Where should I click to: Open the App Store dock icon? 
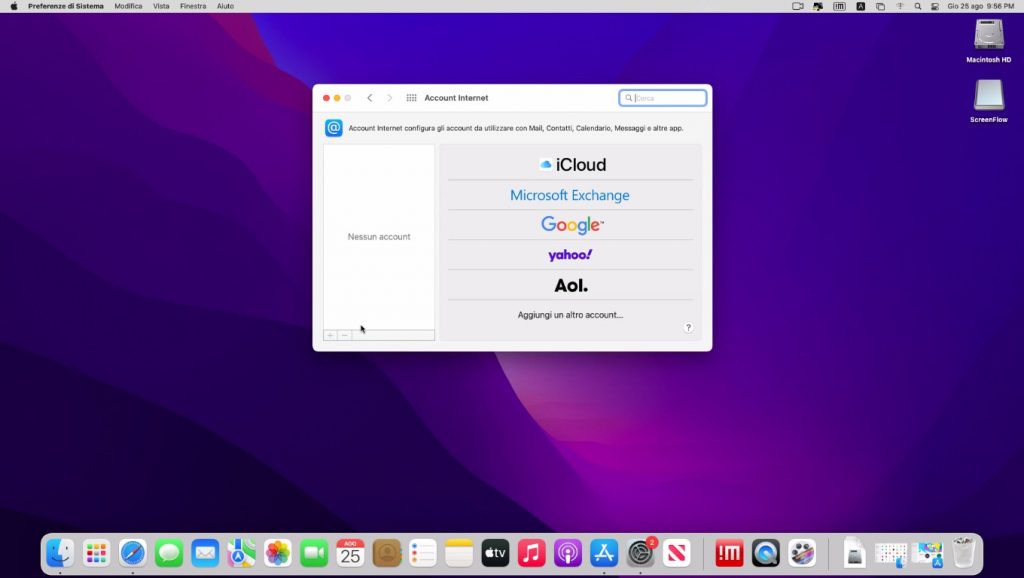click(x=604, y=553)
